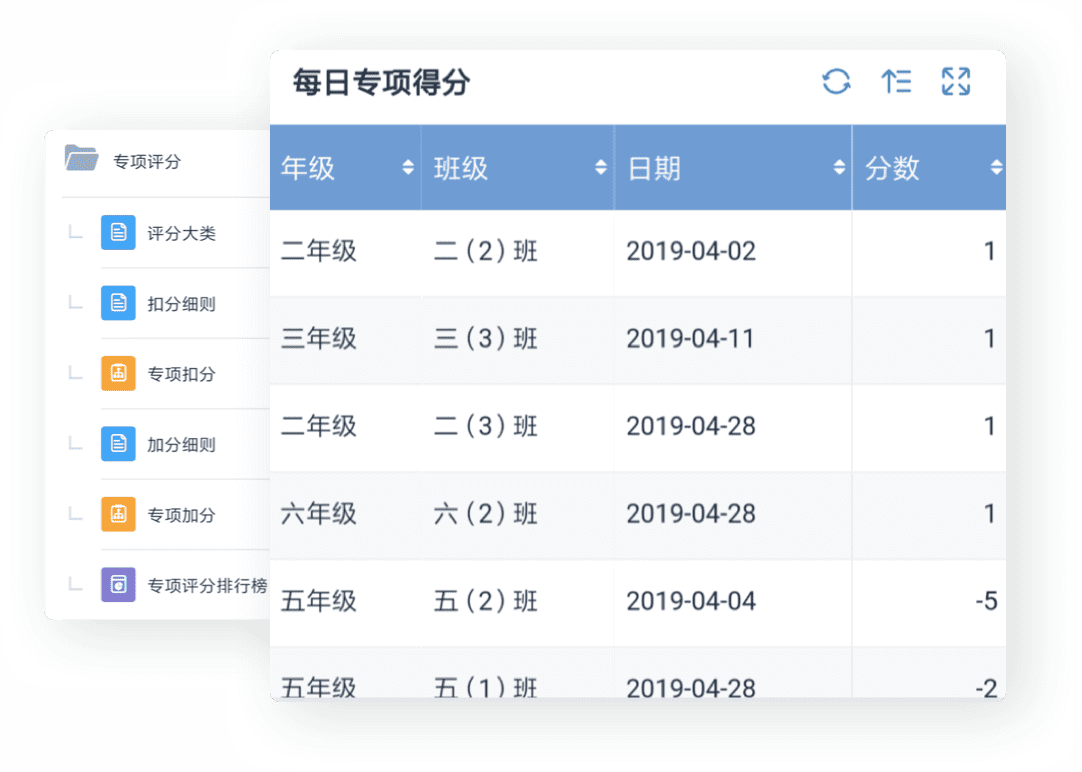Click the blue document icon for 评分大类

tap(118, 233)
